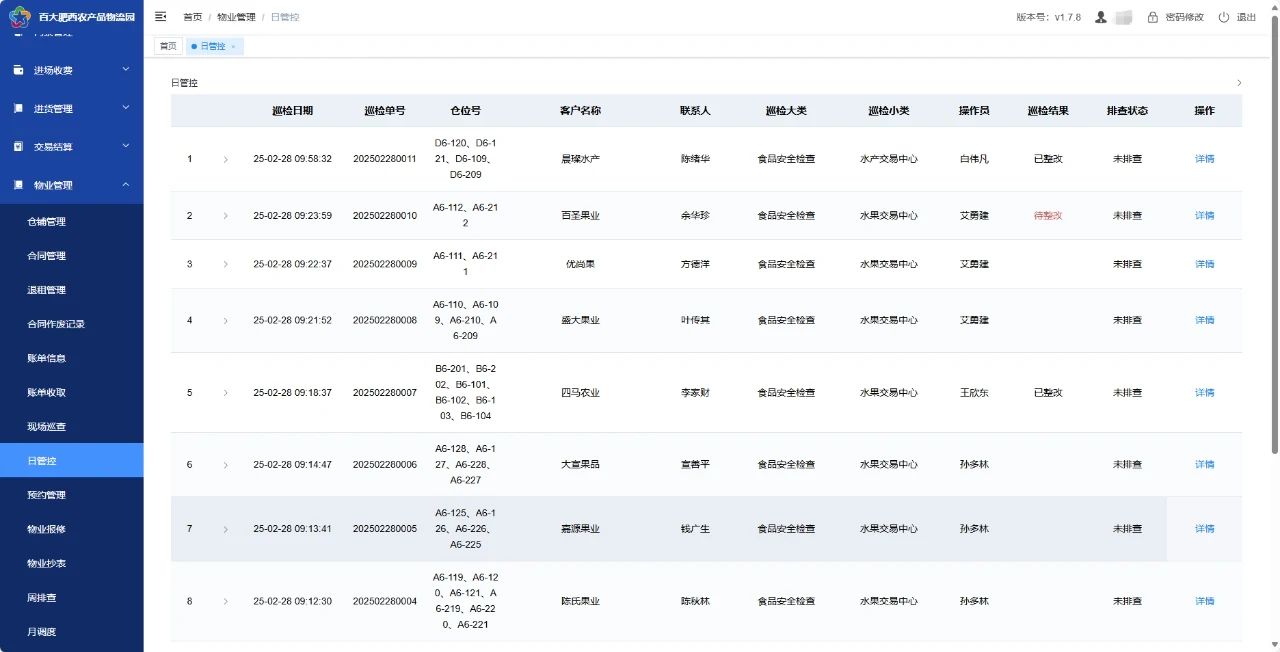Click the lock icon for 密码修改
The height and width of the screenshot is (652, 1280).
pos(1152,17)
